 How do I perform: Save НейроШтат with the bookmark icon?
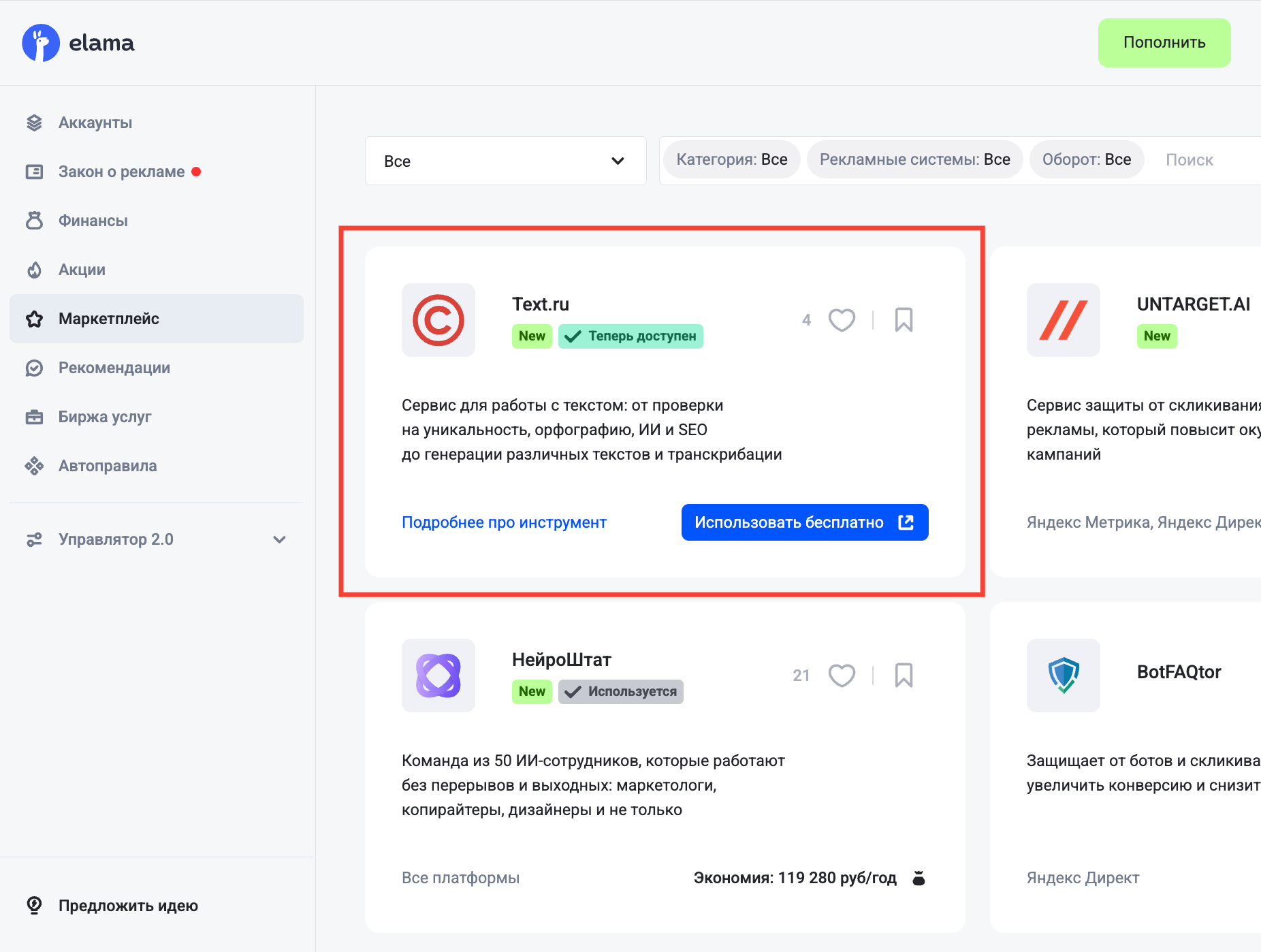point(904,676)
